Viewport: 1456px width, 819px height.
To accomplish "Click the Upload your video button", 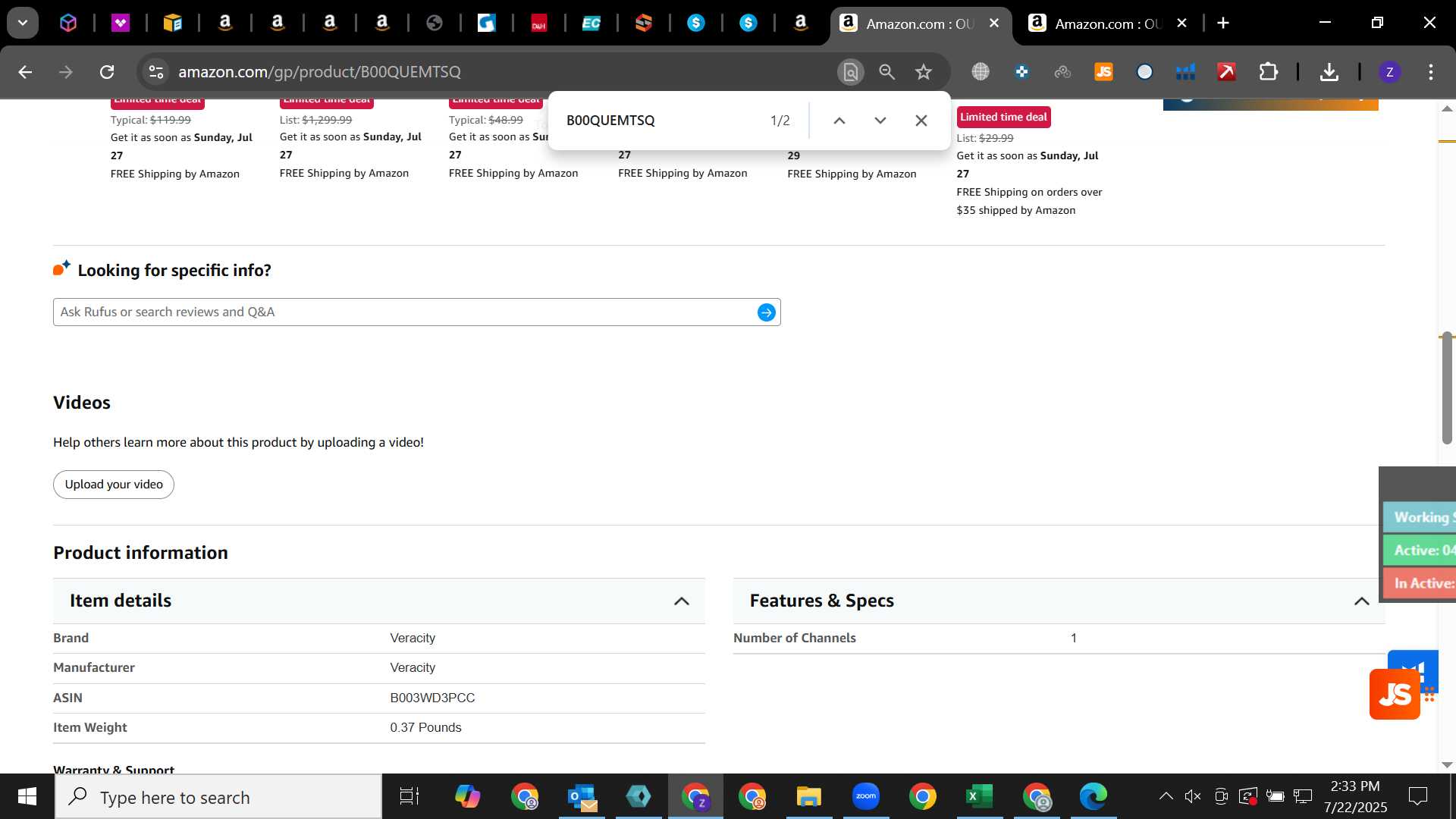I will click(114, 485).
